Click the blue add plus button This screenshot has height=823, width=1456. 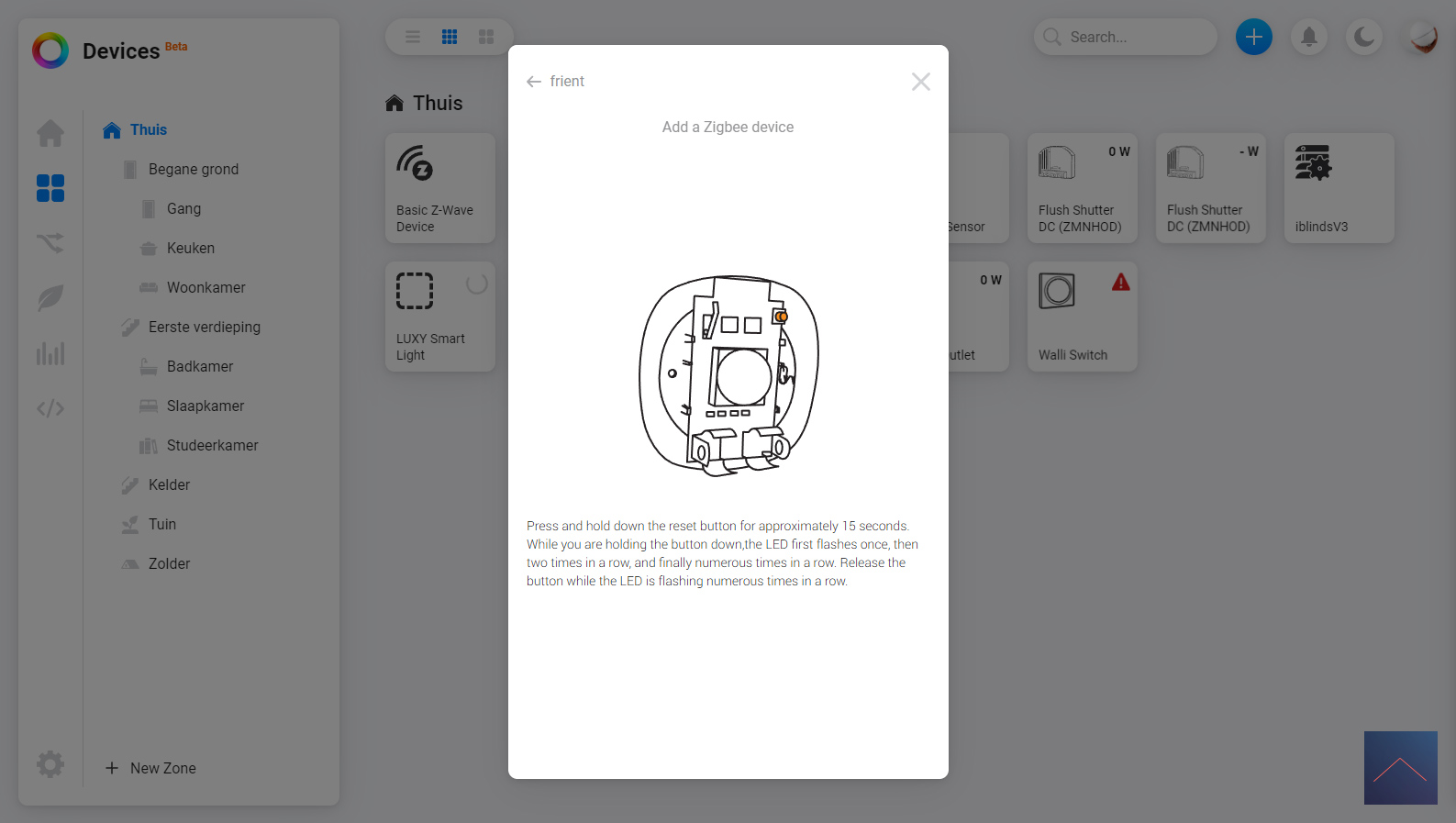click(x=1254, y=37)
